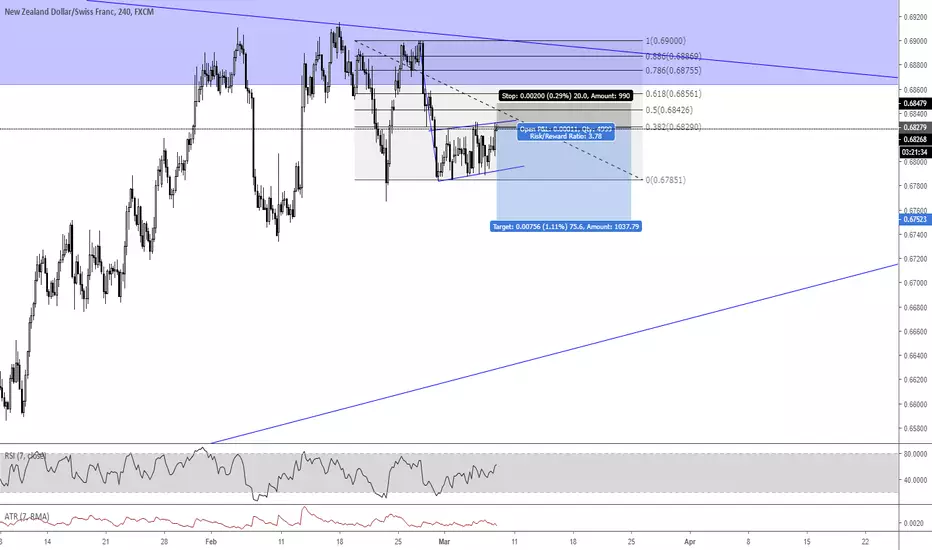Click the 0.65800 price axis tick
Viewport: 932px width, 550px height.
915,428
